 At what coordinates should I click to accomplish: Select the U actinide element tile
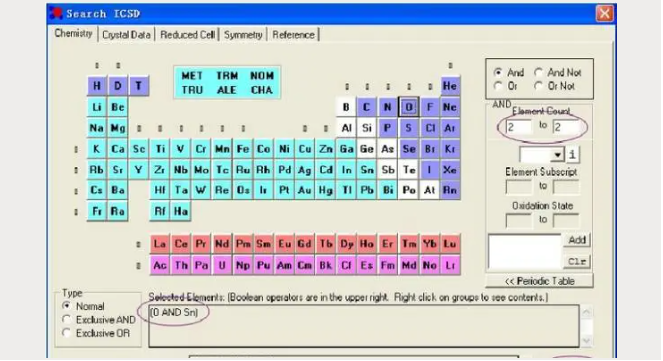click(222, 265)
